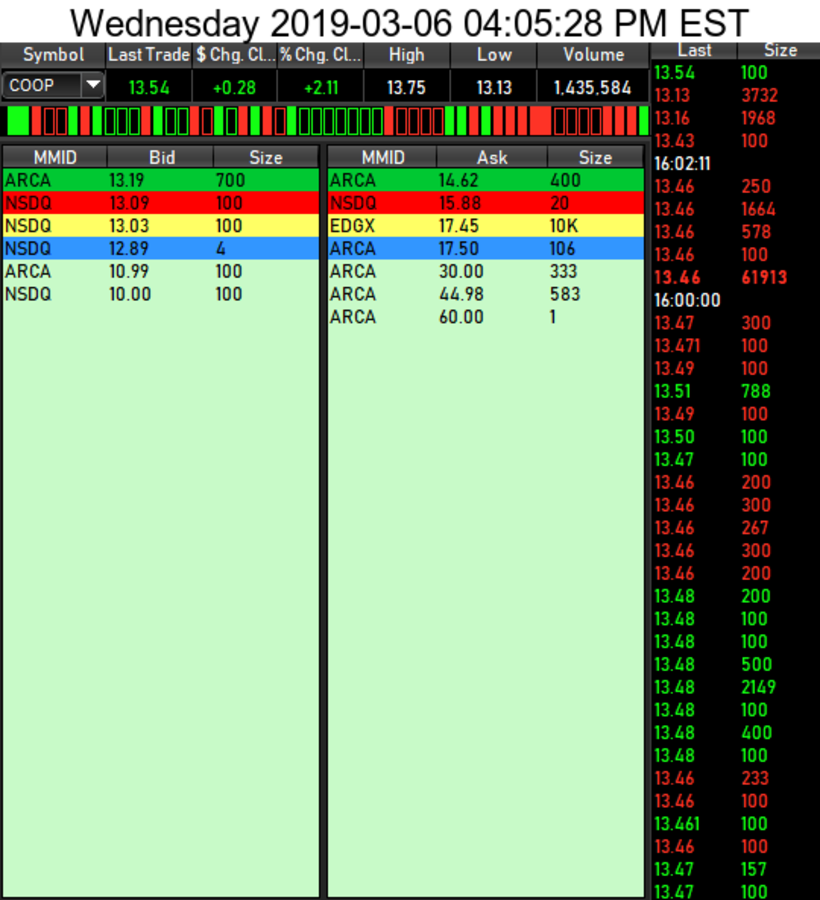820x900 pixels.
Task: Click the Ask column header
Action: coord(492,157)
